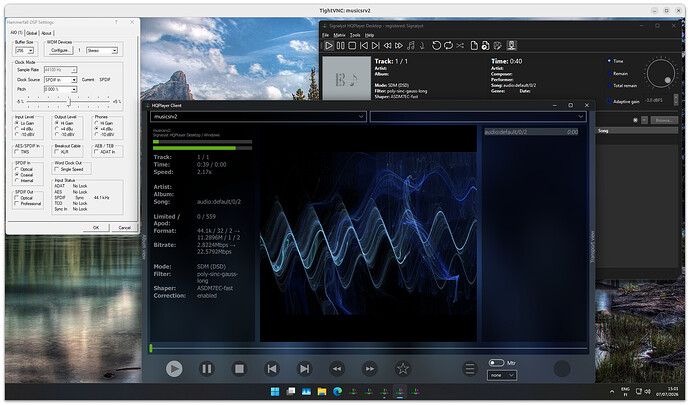
Task: Click the highlighted device icon in Desktop toolbar
Action: point(511,45)
